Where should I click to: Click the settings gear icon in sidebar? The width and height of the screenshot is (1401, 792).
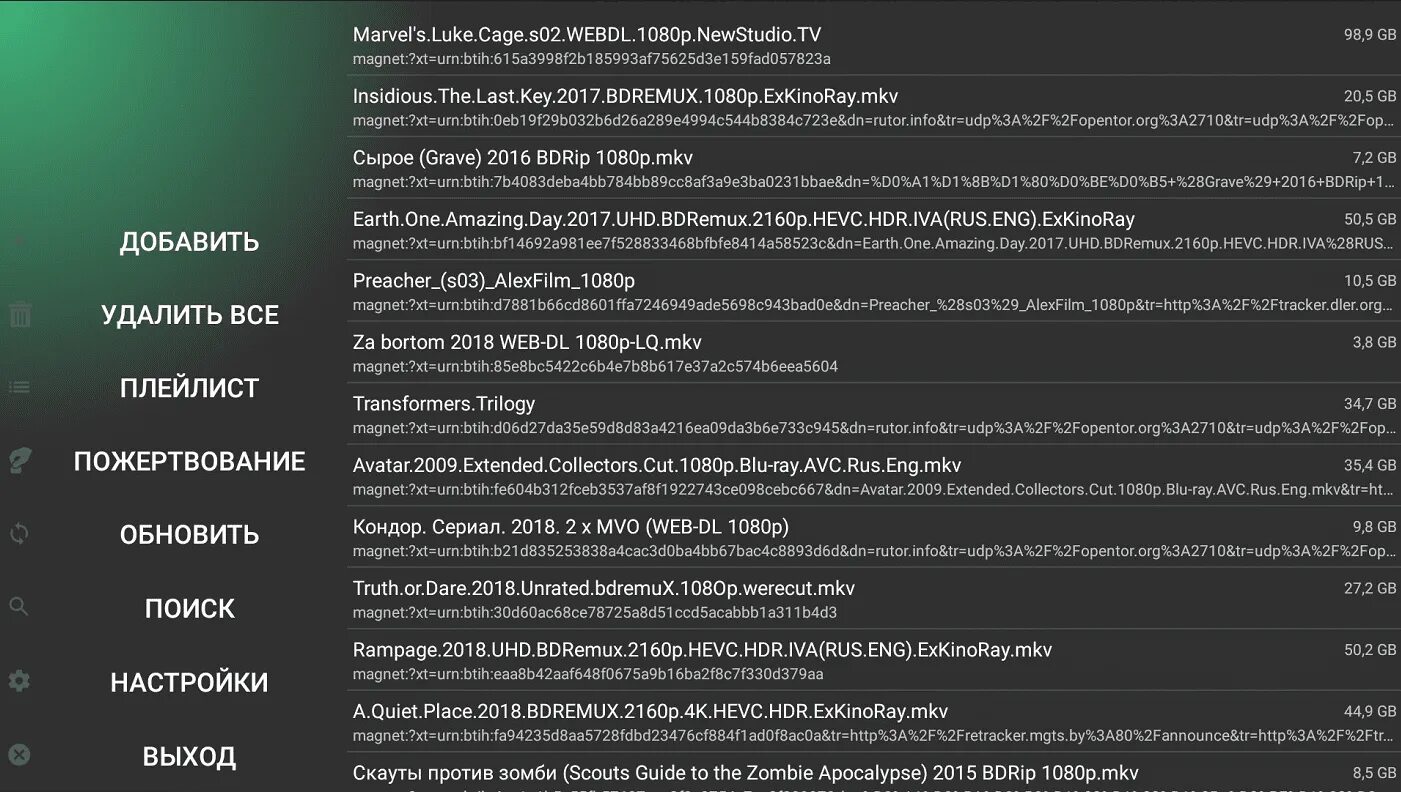click(20, 681)
